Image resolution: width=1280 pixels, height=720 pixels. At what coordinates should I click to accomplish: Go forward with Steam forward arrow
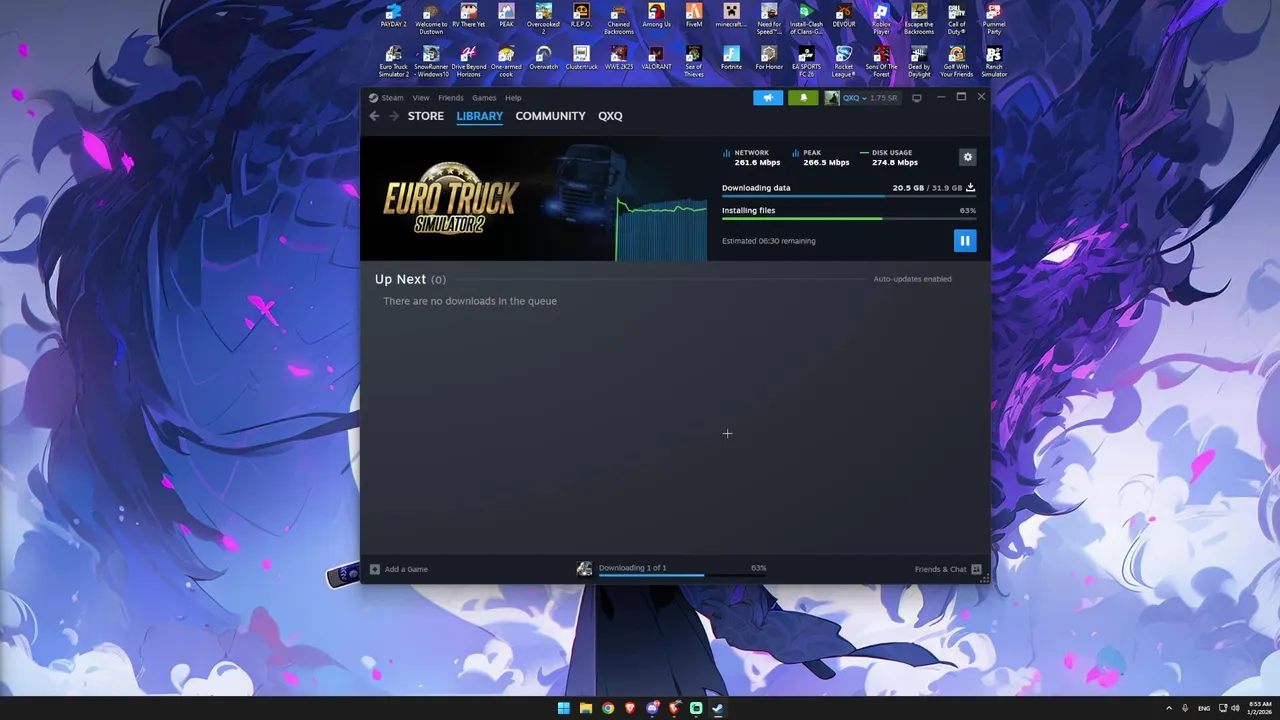pyautogui.click(x=394, y=116)
